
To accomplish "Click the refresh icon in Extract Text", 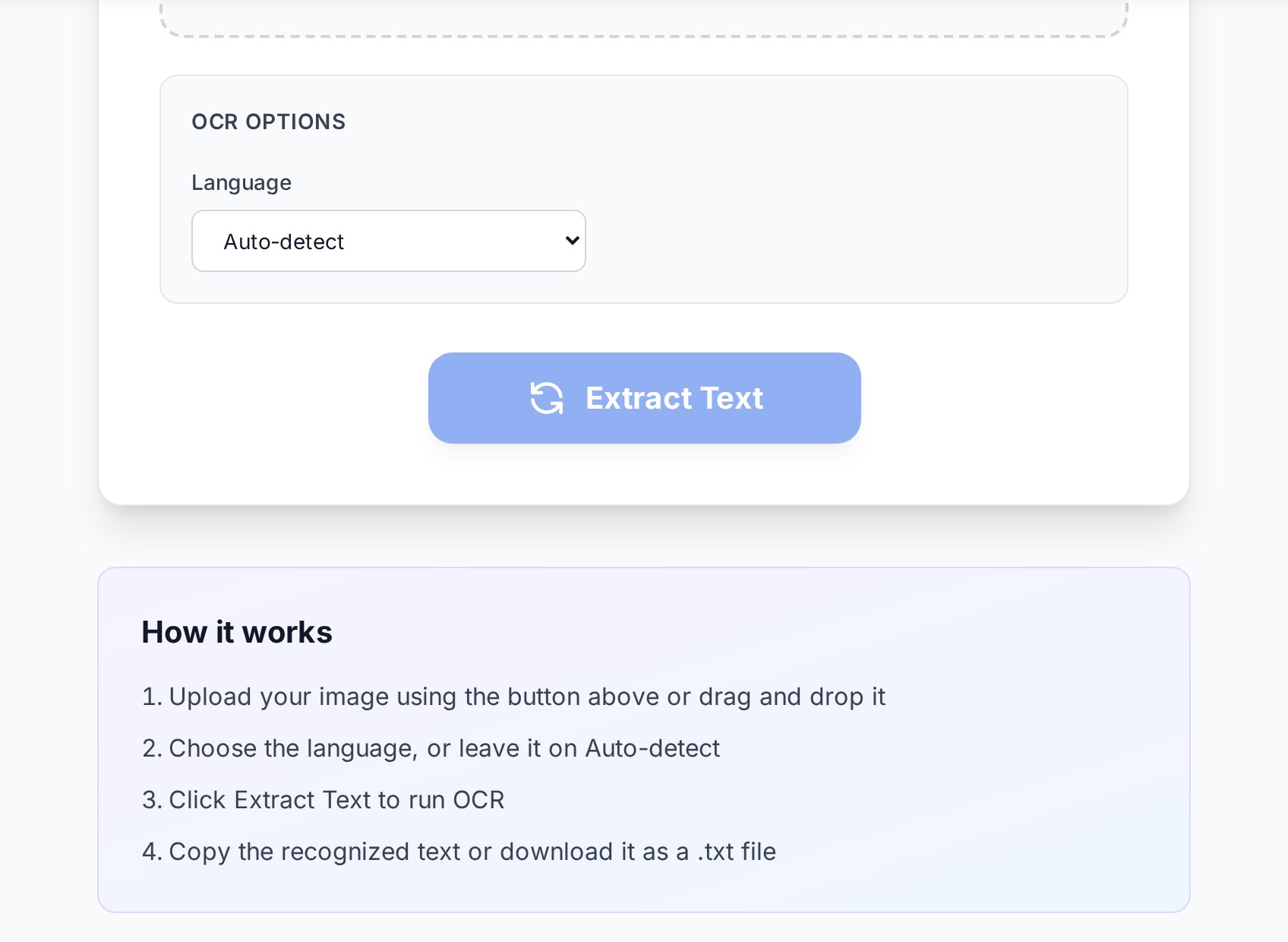I will click(x=547, y=398).
